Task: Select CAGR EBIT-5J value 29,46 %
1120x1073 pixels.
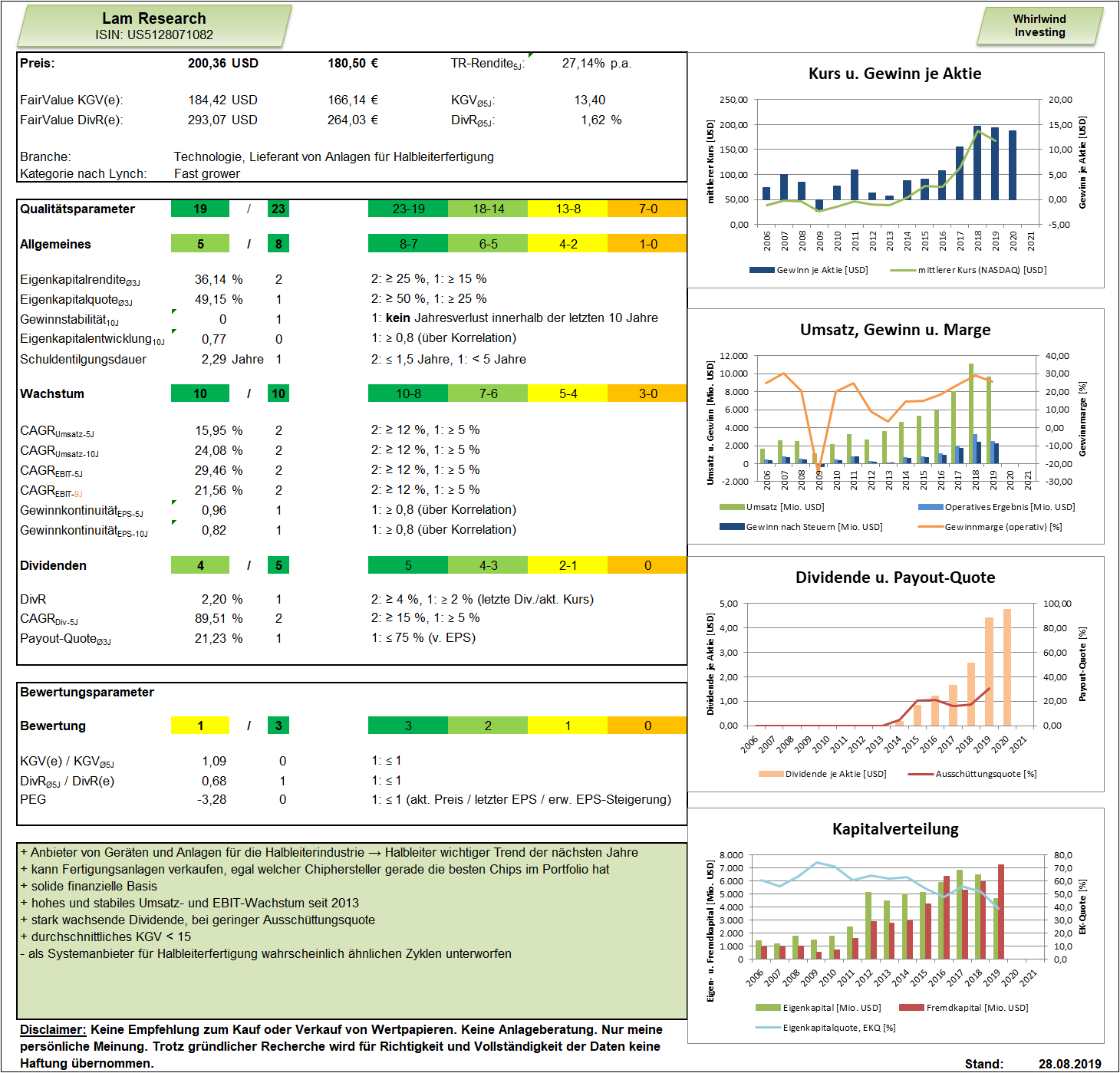Action: (219, 470)
